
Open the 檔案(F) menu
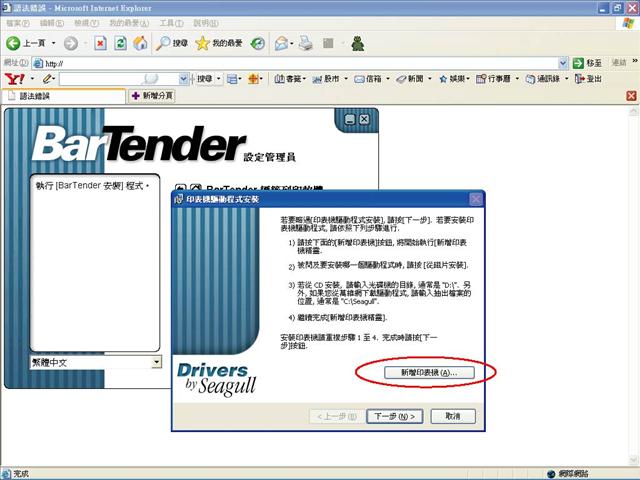point(18,23)
